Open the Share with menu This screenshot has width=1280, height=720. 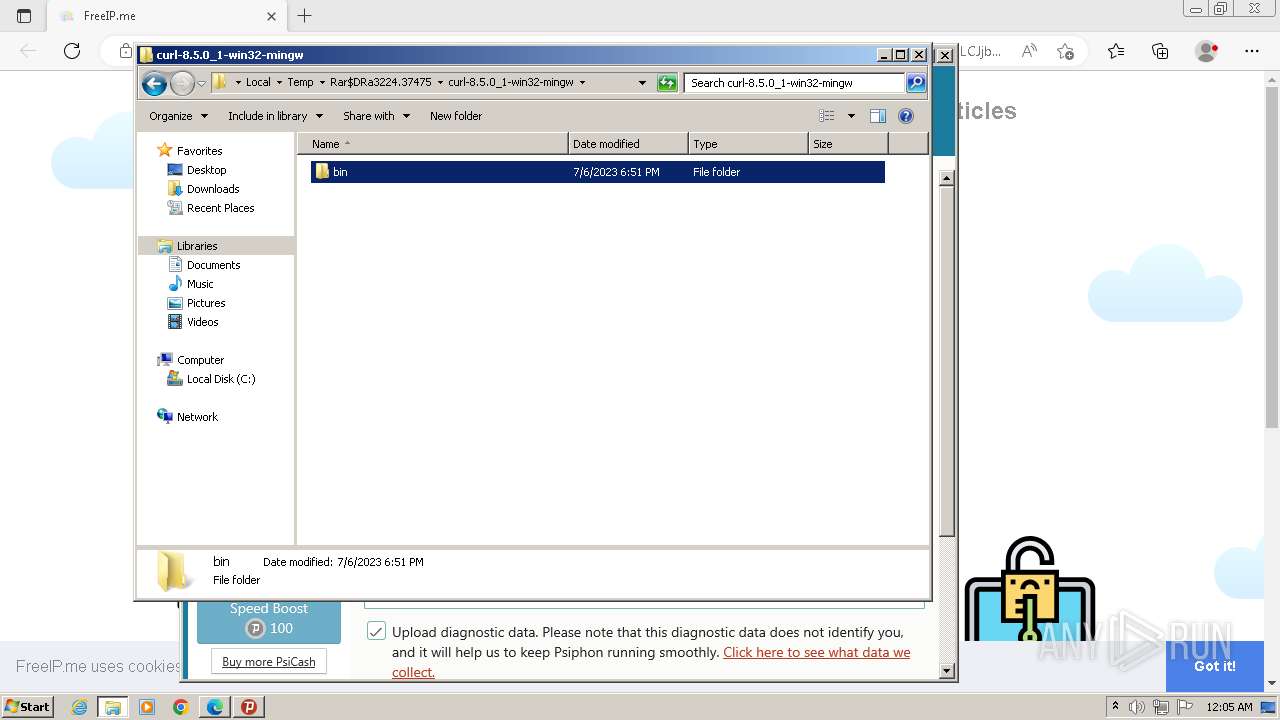click(x=376, y=116)
